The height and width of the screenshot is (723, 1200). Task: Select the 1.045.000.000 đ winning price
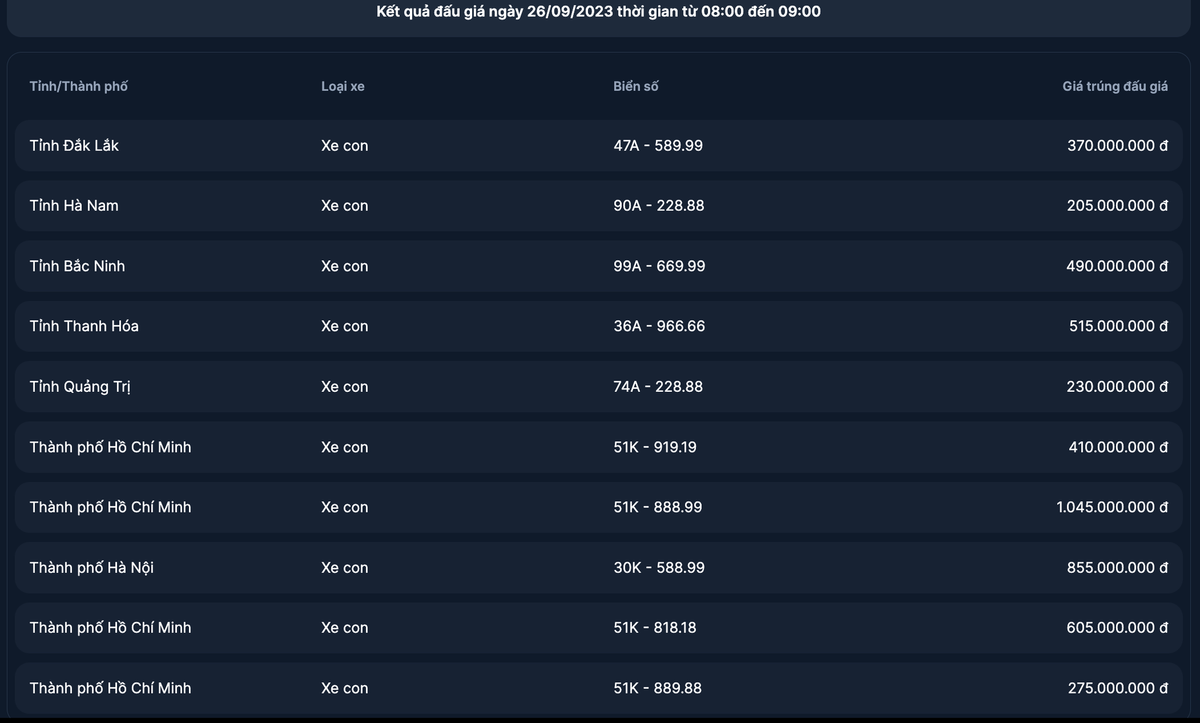click(x=1112, y=507)
